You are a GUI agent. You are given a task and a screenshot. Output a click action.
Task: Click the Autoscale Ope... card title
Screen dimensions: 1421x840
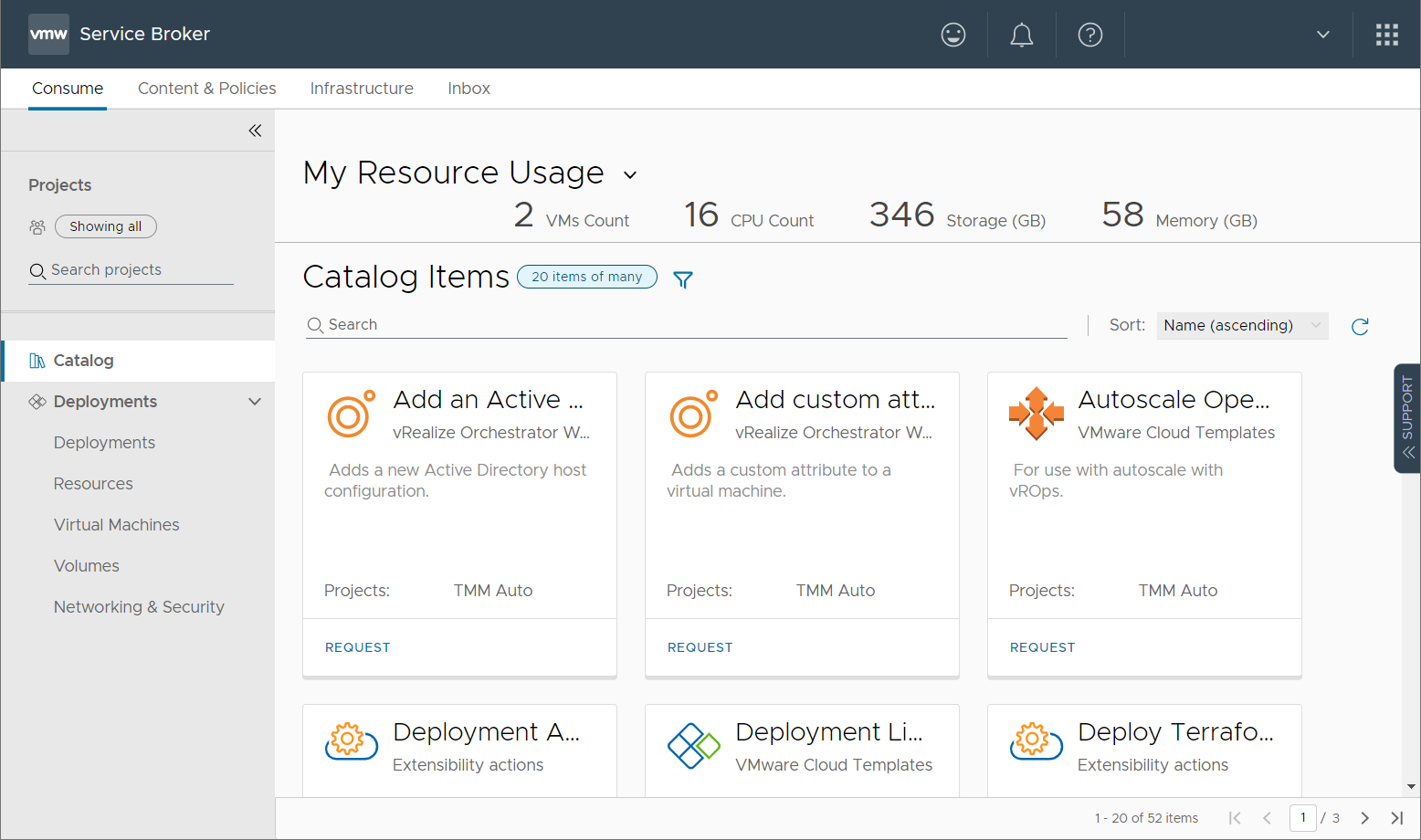1174,400
